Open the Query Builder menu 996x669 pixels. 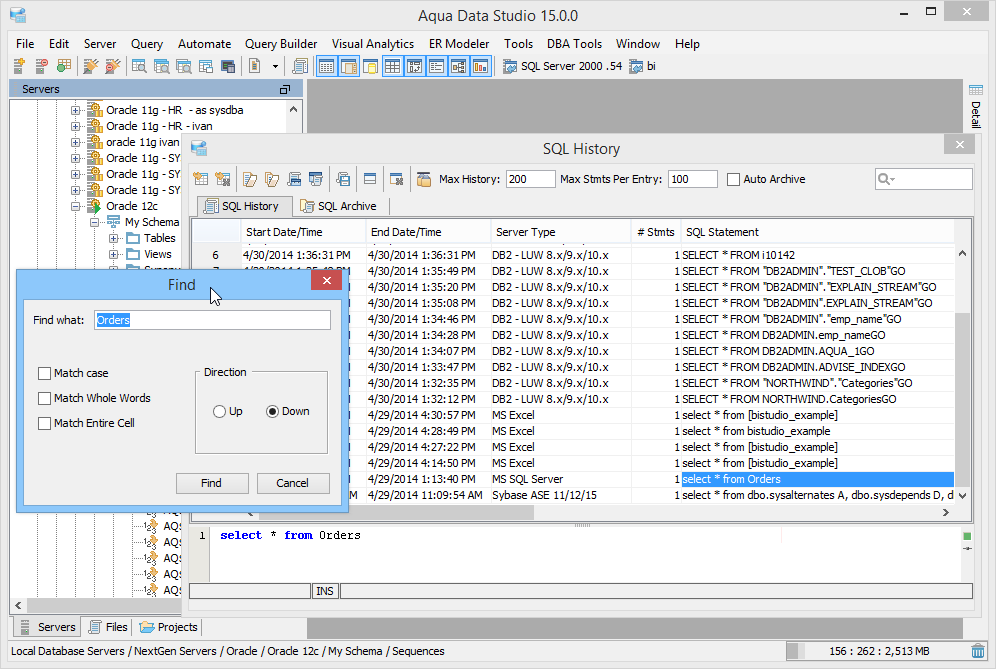[281, 44]
